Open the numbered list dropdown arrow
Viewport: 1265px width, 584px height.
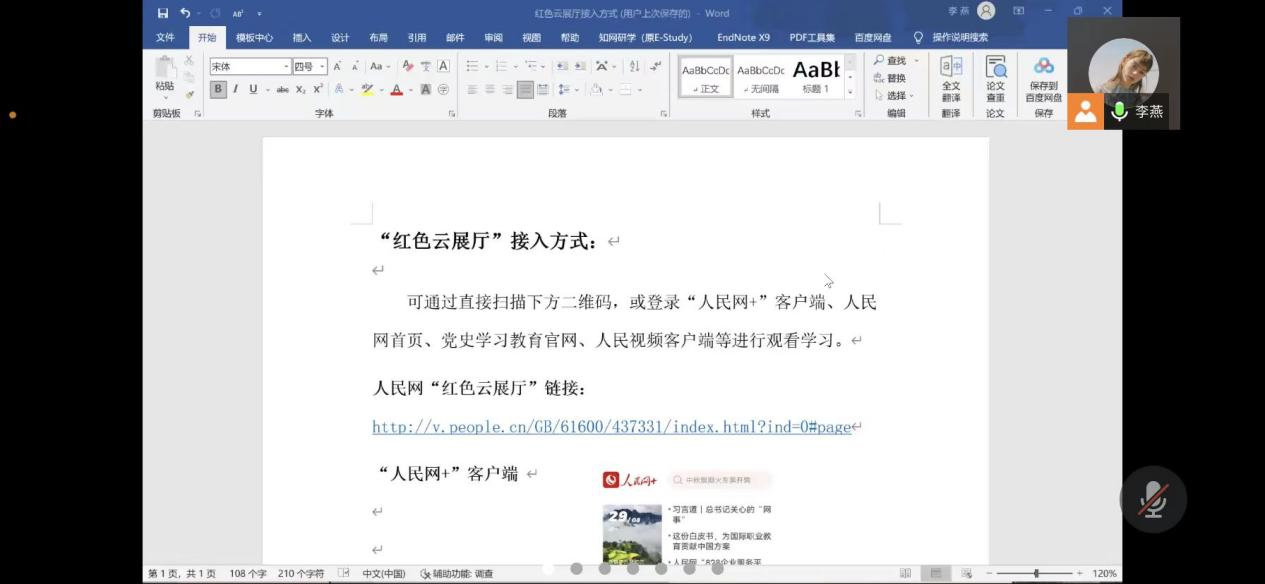point(516,66)
